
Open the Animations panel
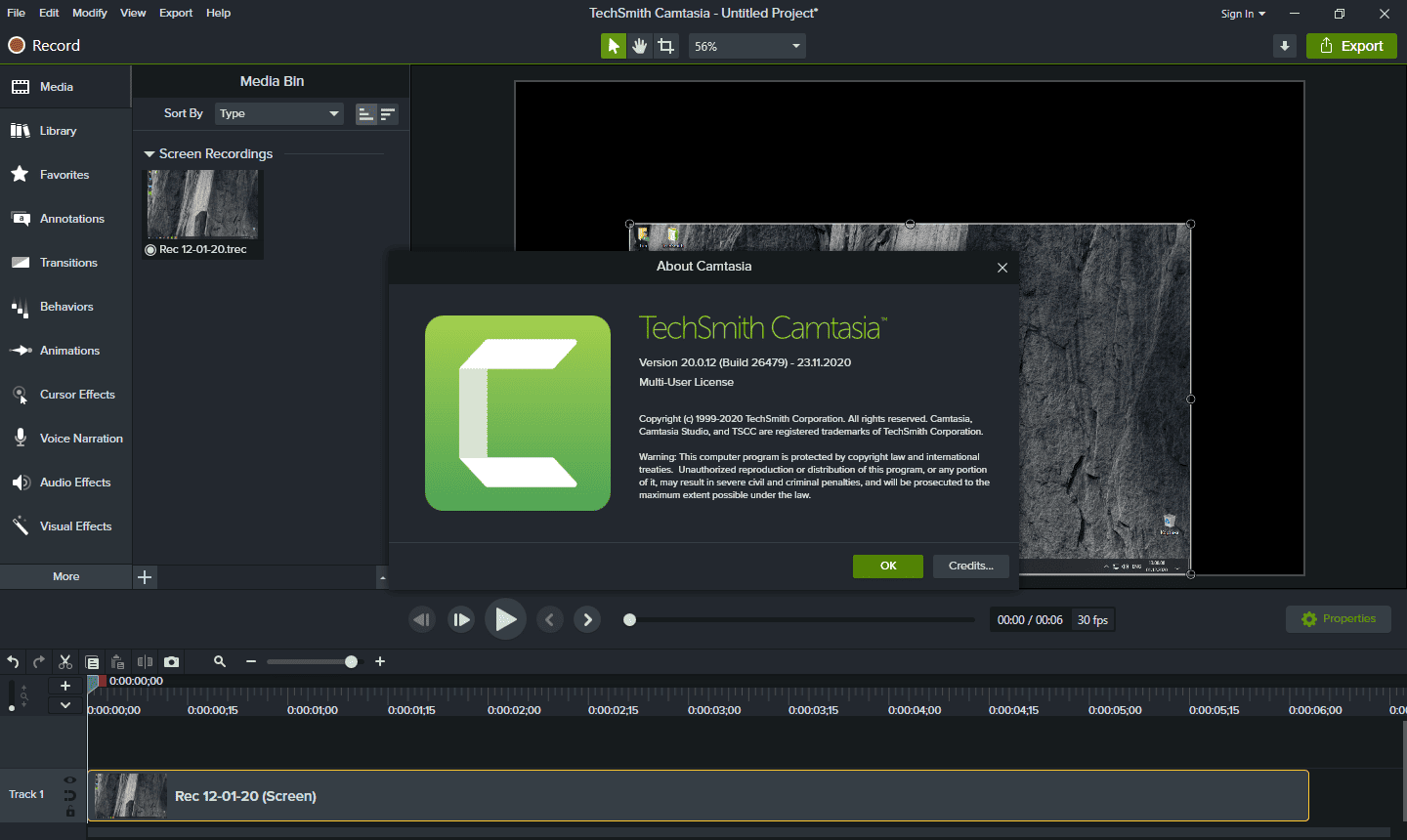coord(65,351)
